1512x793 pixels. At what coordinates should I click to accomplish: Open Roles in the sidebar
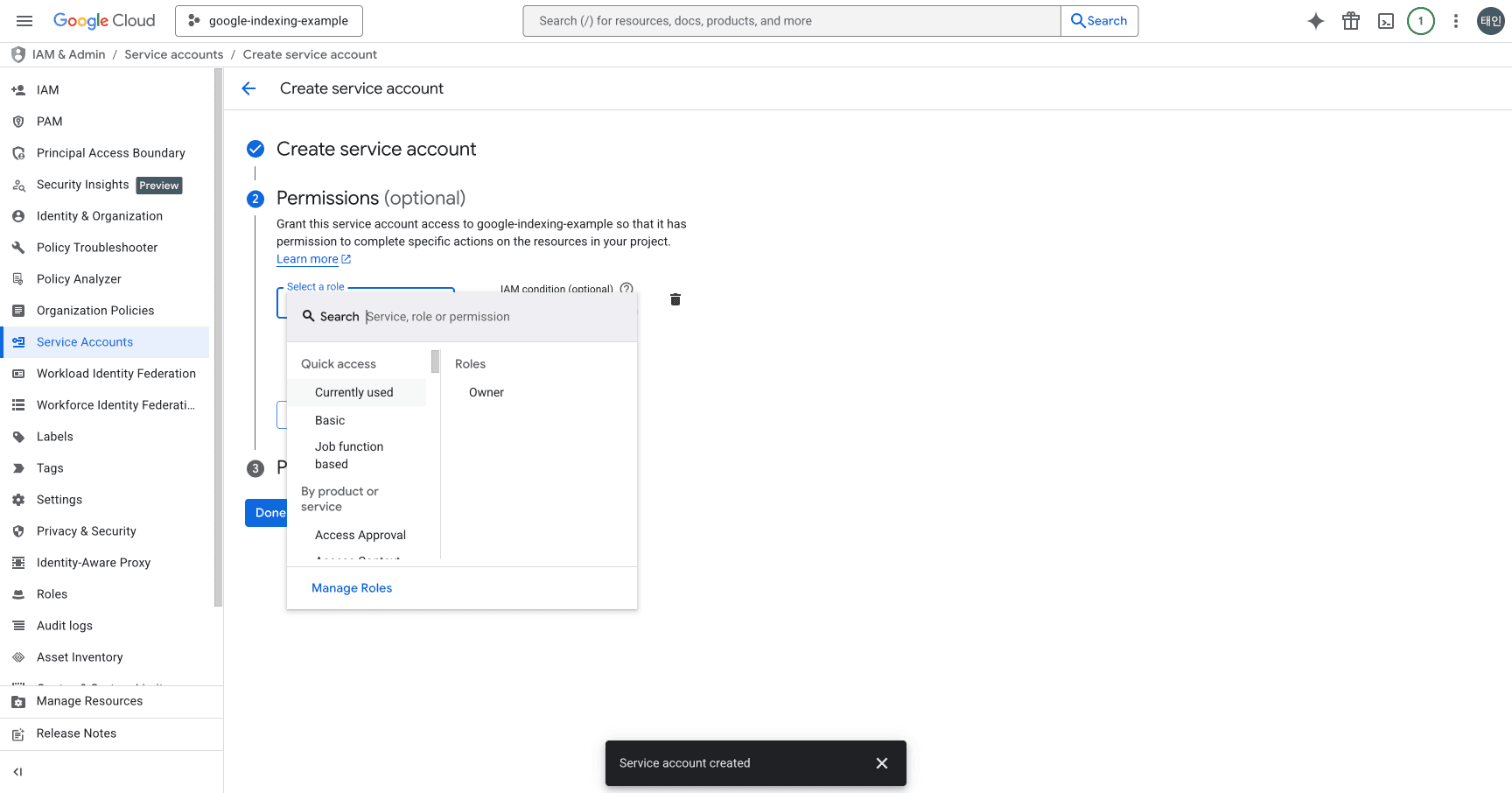pyautogui.click(x=105, y=594)
